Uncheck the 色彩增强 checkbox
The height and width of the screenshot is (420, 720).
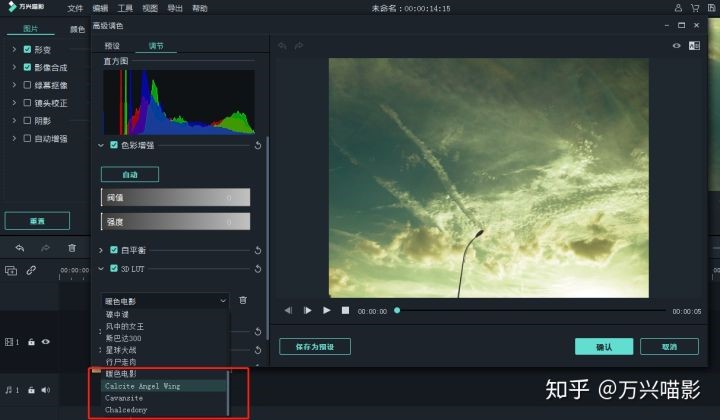pyautogui.click(x=114, y=145)
